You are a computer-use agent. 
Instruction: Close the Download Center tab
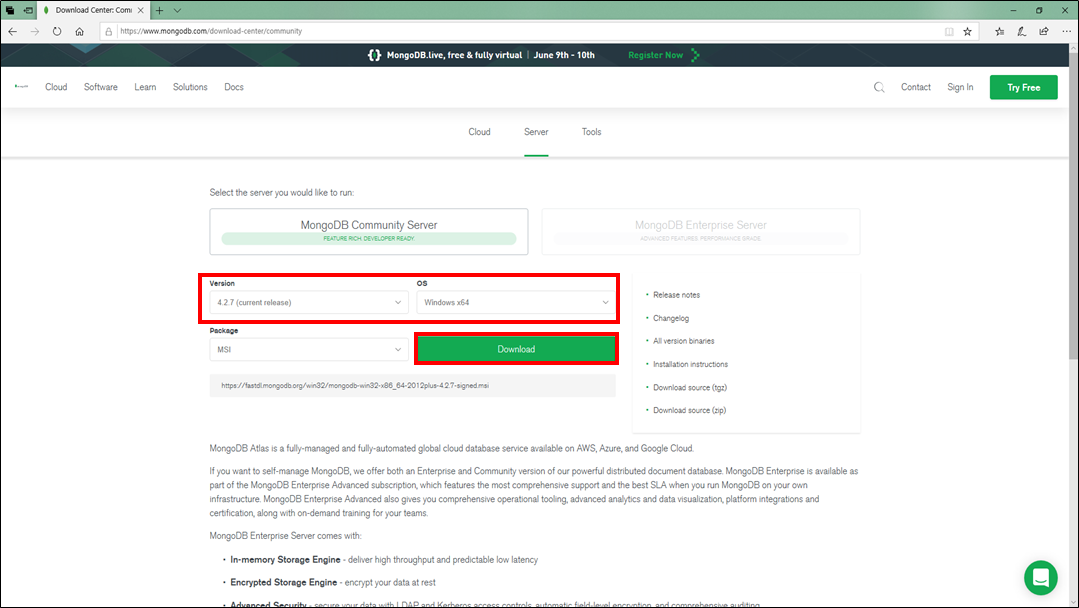click(140, 10)
